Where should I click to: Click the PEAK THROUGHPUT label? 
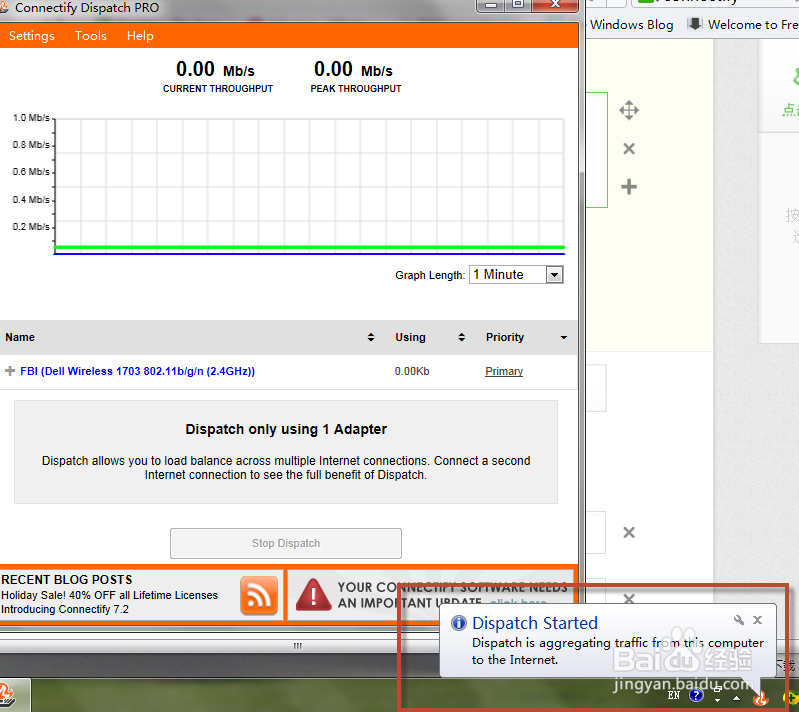click(x=356, y=89)
